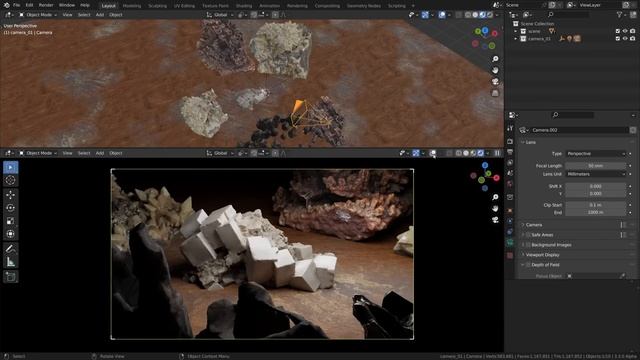The height and width of the screenshot is (360, 640).
Task: Open the Render menu
Action: 46,5
